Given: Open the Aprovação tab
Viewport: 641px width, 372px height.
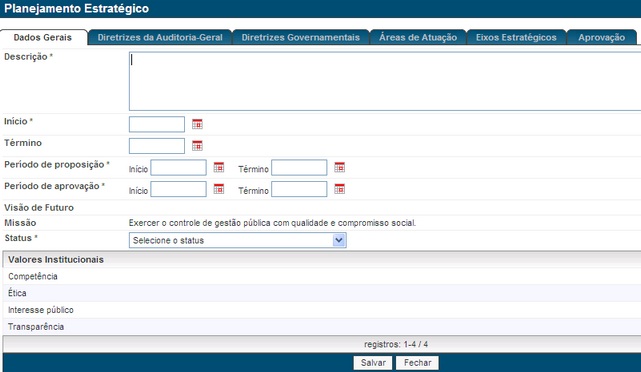Looking at the screenshot, I should point(601,38).
